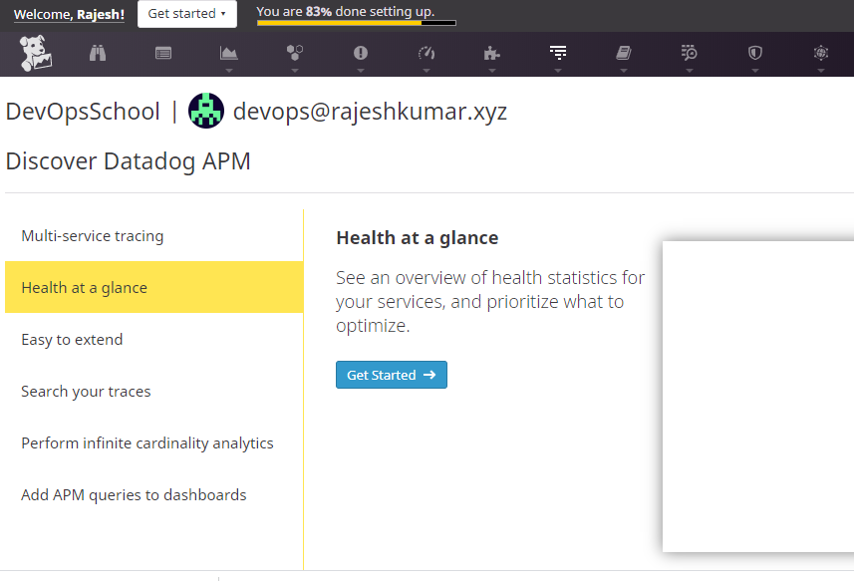This screenshot has width=854, height=581.
Task: Open Dashboards via the area chart icon
Action: [x=229, y=54]
